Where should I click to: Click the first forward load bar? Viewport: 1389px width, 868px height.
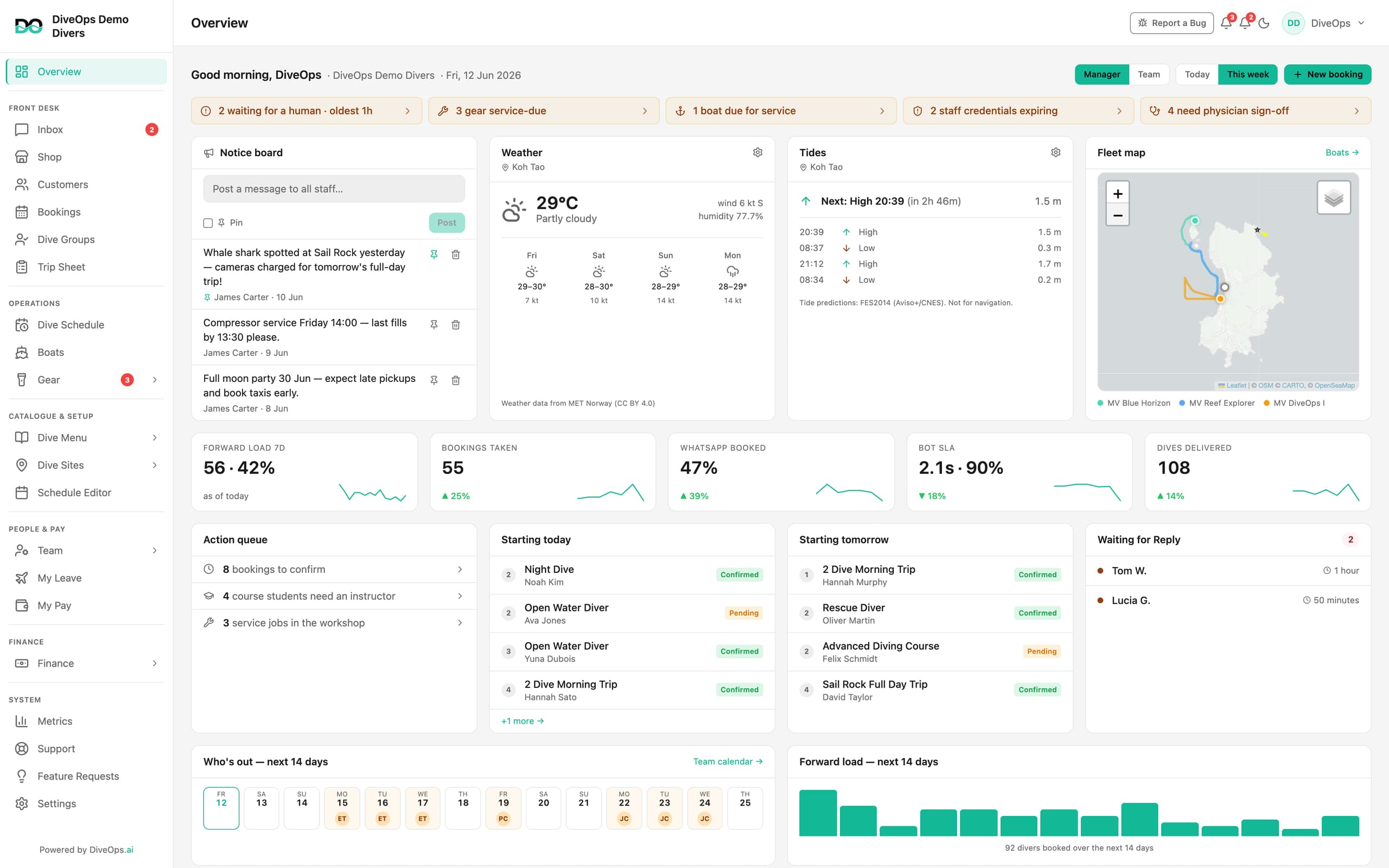coord(818,813)
